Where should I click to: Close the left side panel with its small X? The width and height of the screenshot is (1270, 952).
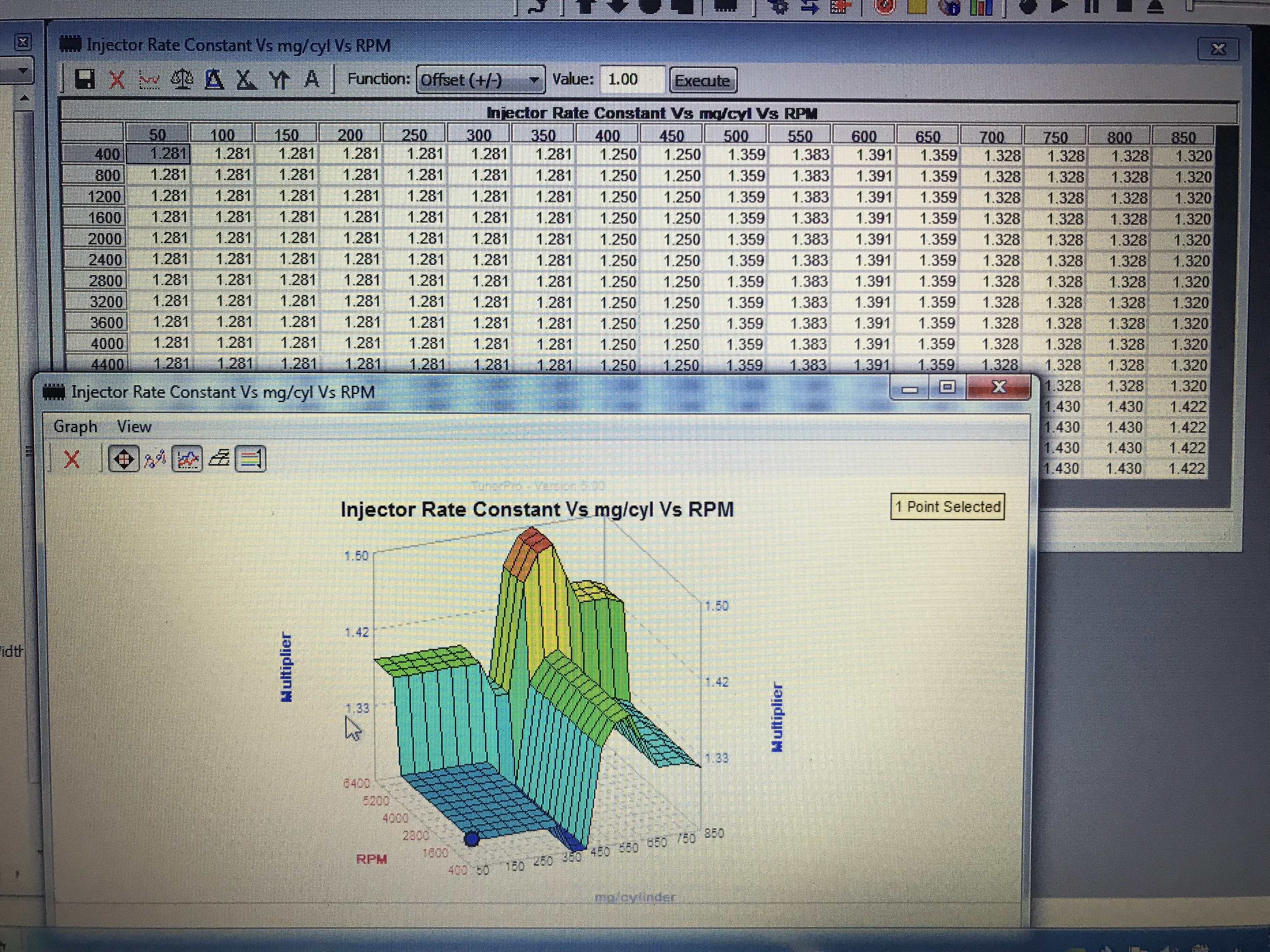pos(22,42)
